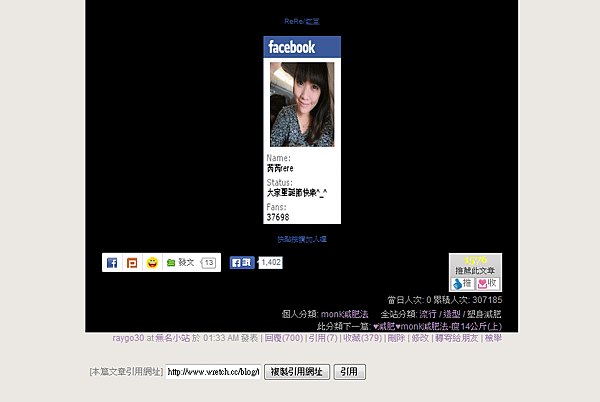
Task: Click the 推 thumbs-up recommend button
Action: coord(463,283)
